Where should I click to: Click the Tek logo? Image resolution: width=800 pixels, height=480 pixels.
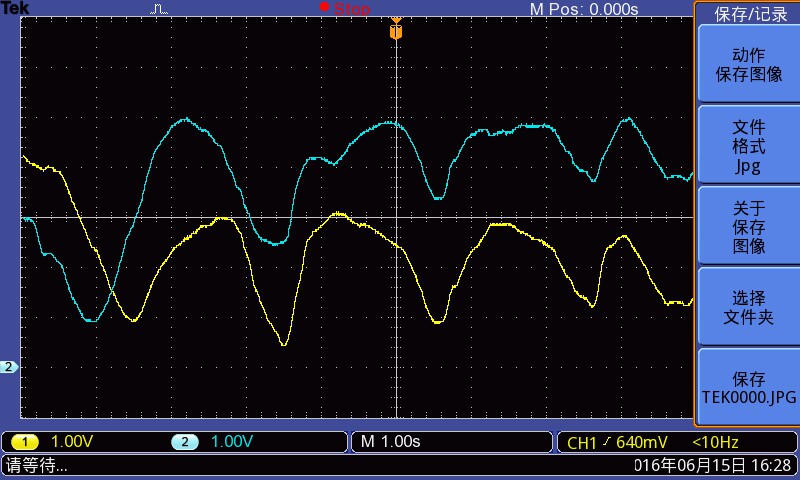point(15,8)
